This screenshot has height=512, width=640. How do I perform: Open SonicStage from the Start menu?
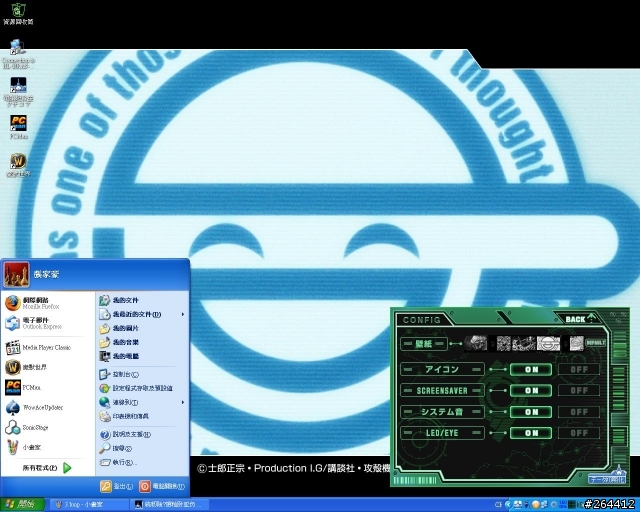(x=48, y=427)
